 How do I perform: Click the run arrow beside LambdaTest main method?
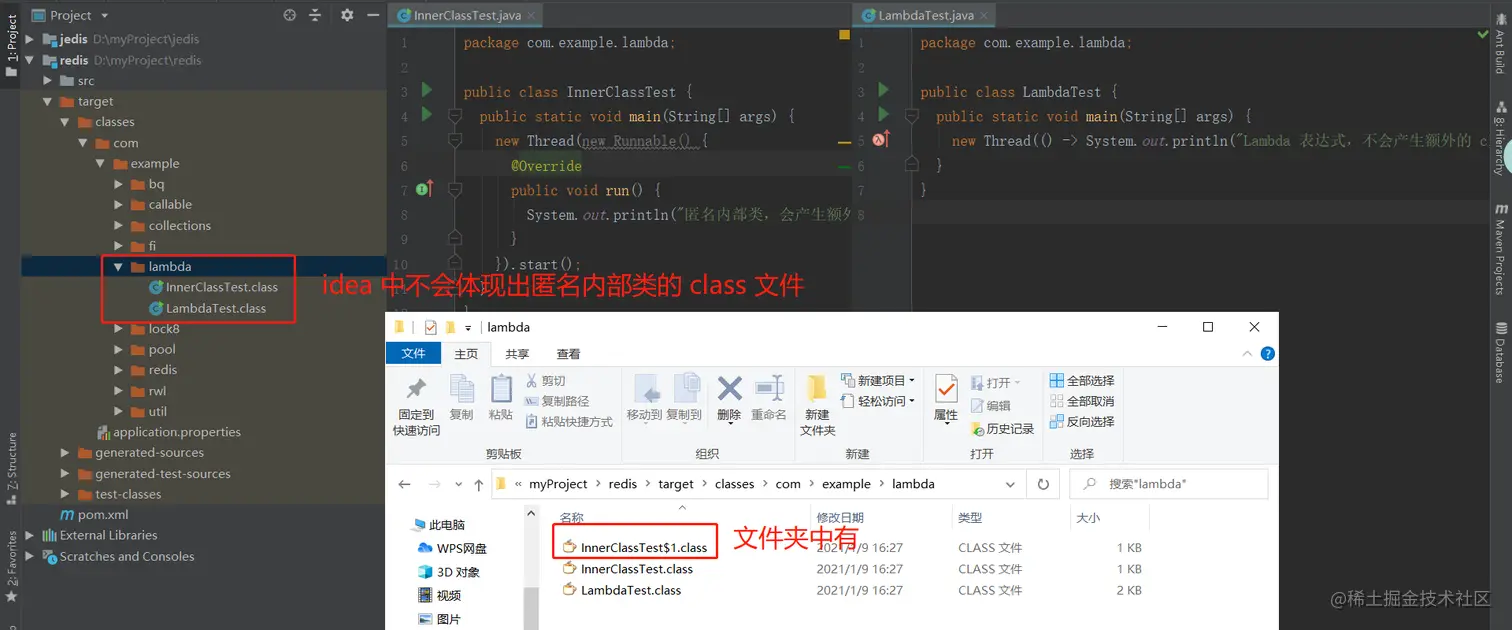(883, 114)
